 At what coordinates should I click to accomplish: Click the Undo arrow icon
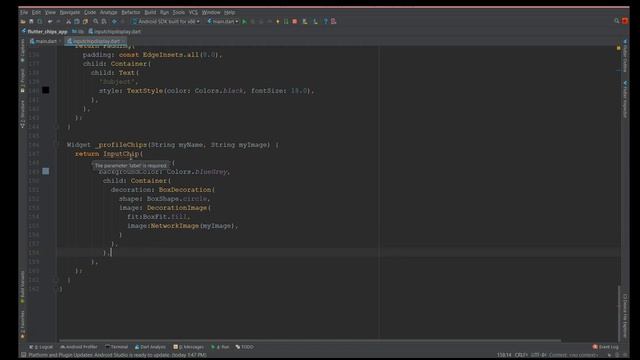pyautogui.click(x=50, y=22)
